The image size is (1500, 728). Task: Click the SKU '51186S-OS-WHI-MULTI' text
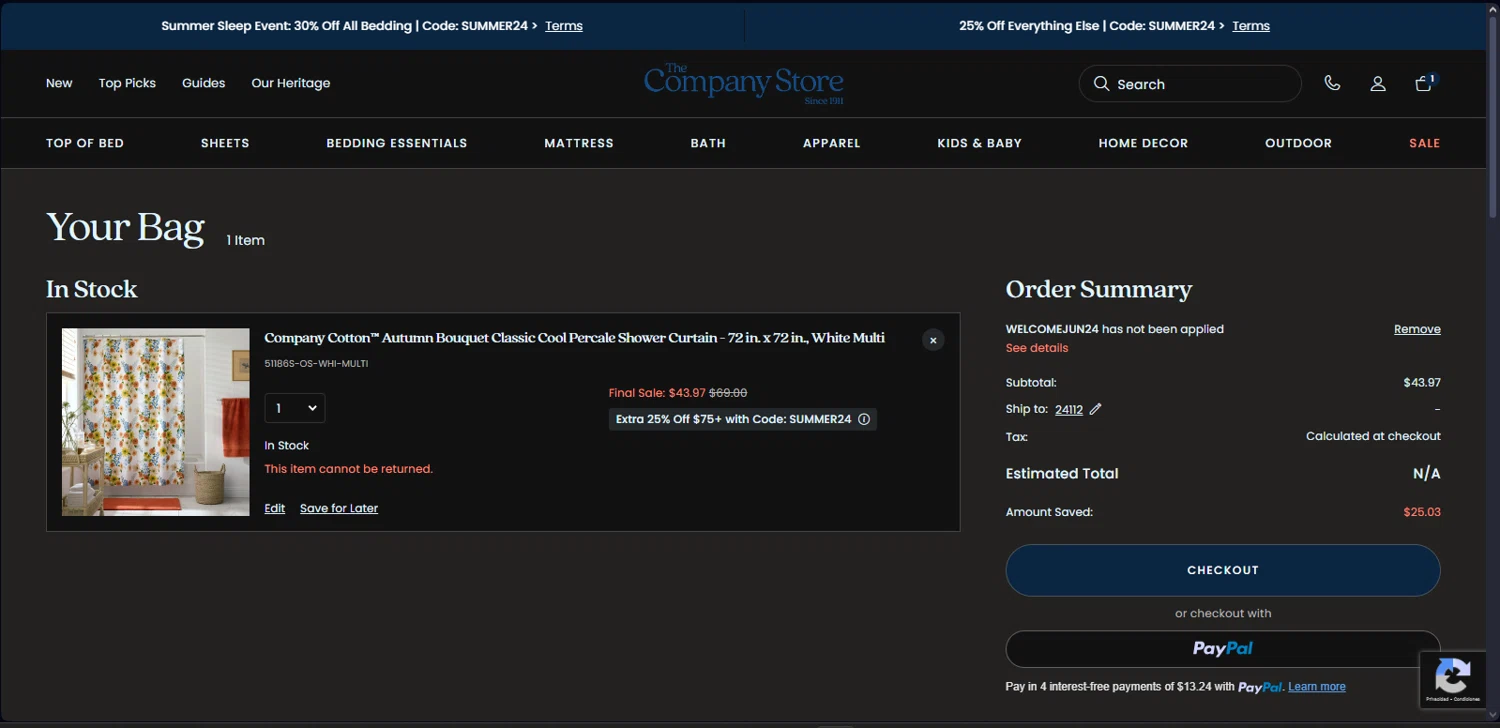click(x=316, y=364)
